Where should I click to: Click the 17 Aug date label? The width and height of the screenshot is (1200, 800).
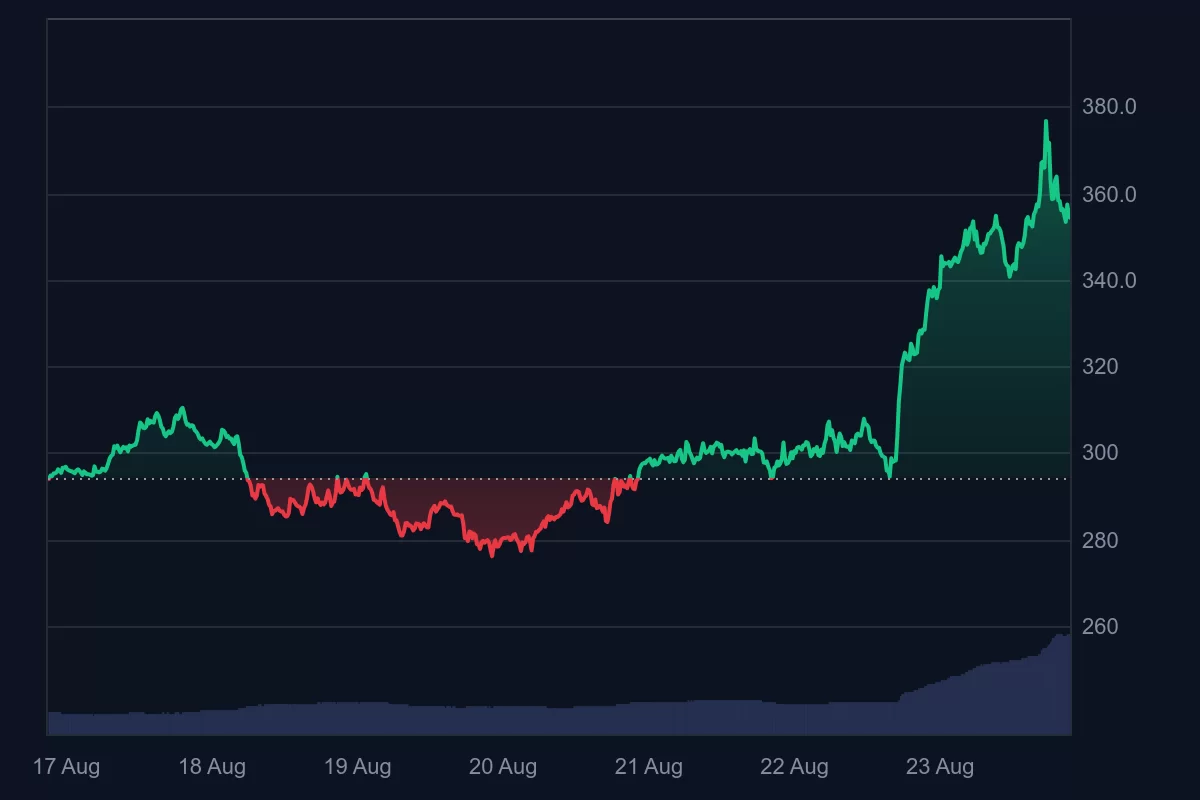[x=66, y=767]
